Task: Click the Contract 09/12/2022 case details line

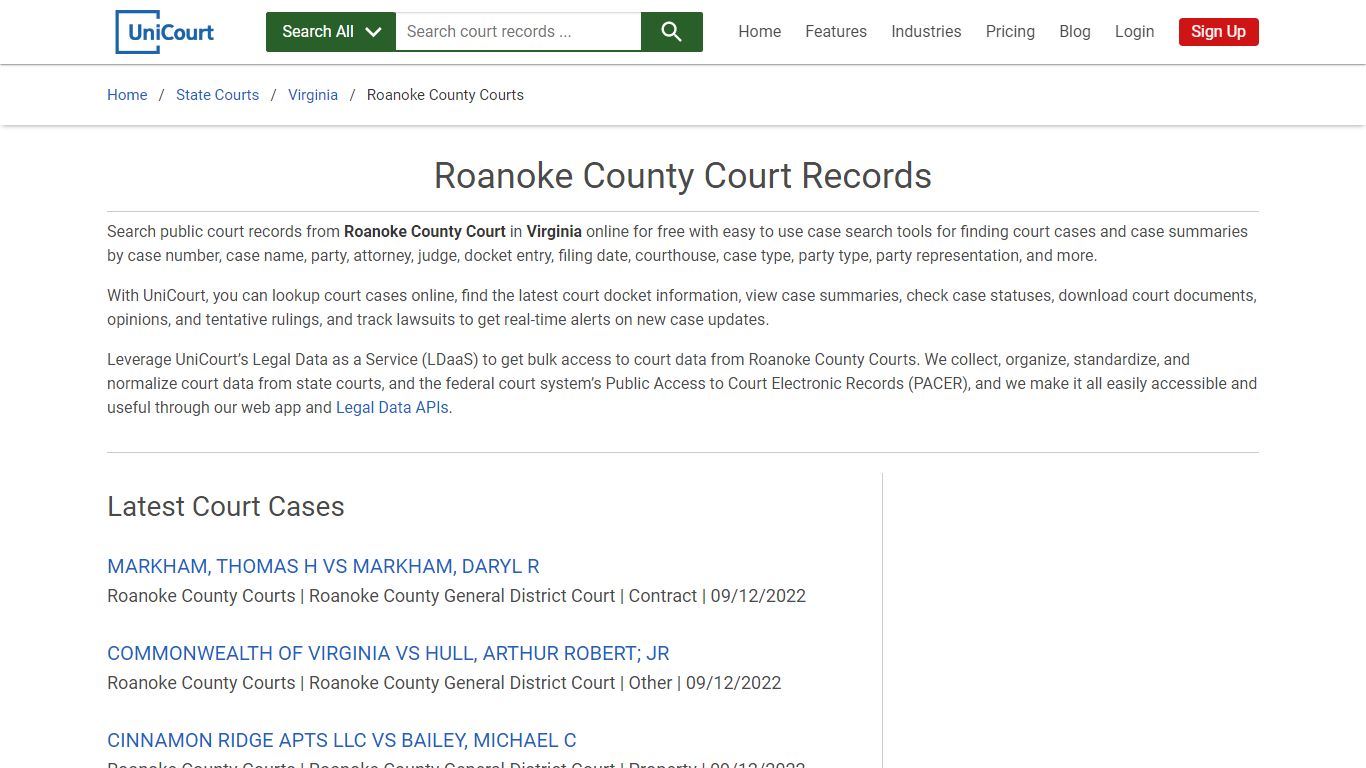Action: pos(456,596)
